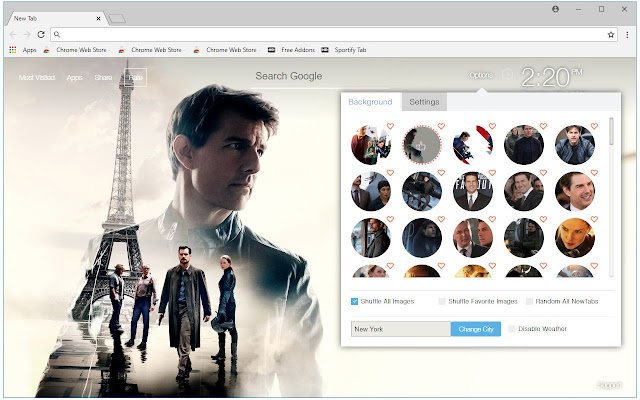
Task: Click the clock icon beside the time
Action: pyautogui.click(x=507, y=74)
